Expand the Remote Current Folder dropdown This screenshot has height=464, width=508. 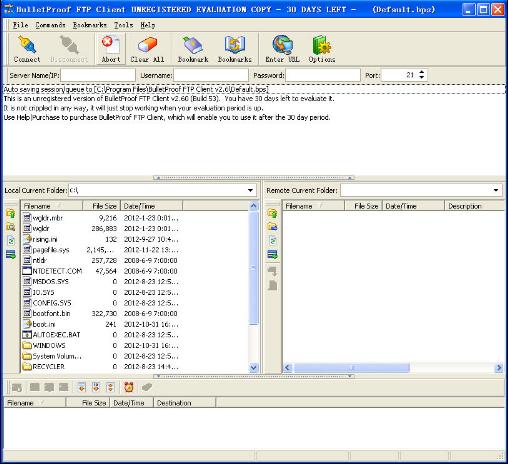(496, 190)
